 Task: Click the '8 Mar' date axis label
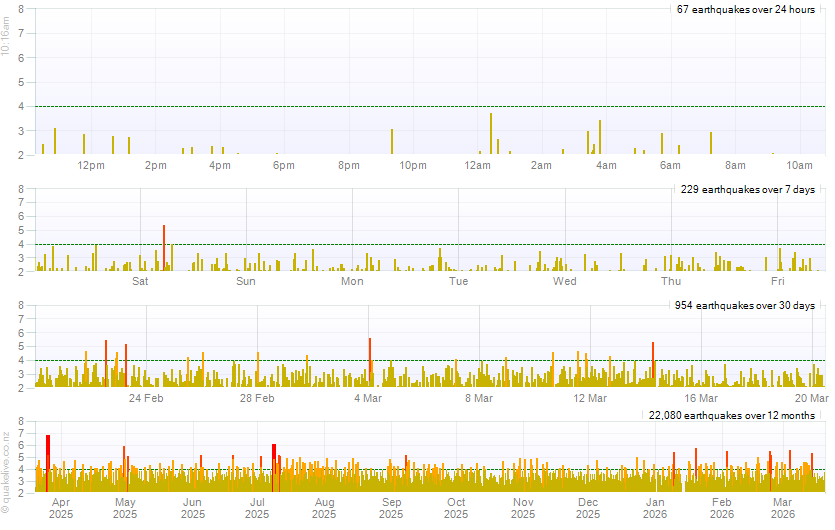479,398
